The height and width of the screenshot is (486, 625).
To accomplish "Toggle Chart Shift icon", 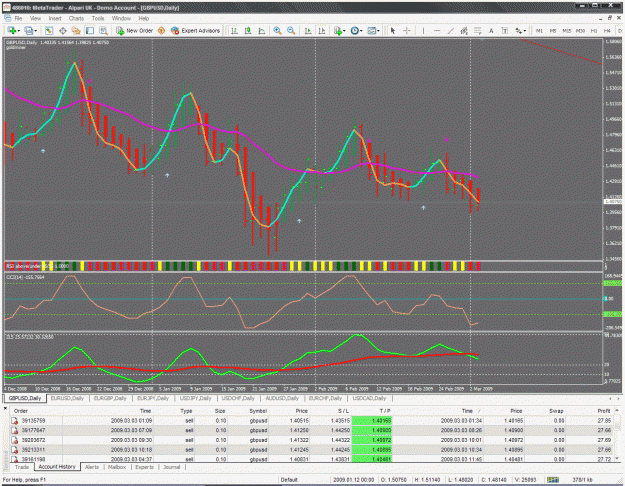I will 322,31.
